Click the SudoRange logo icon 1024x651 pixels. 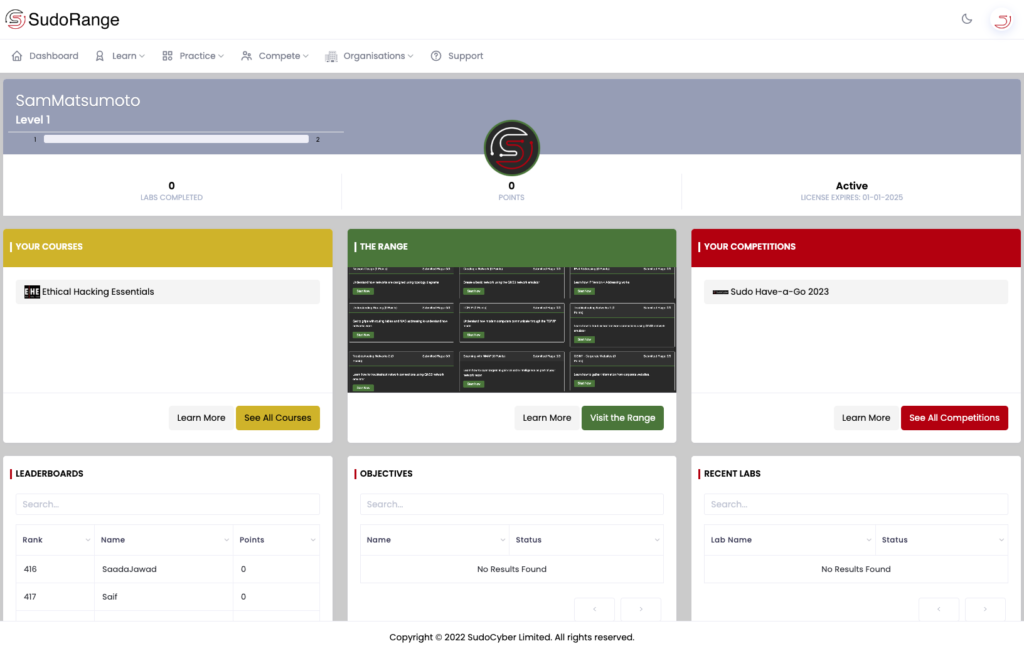pos(15,19)
